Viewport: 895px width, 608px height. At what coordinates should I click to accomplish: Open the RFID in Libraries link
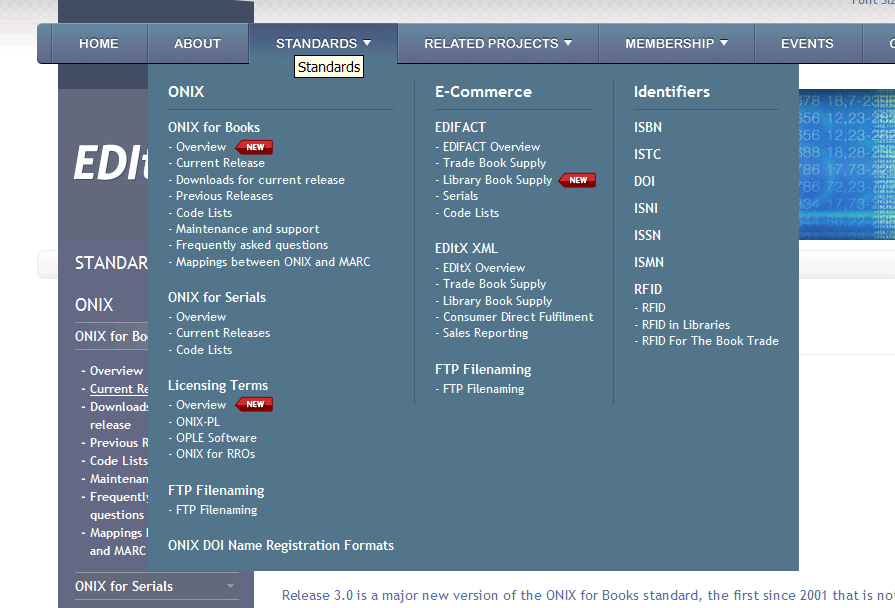coord(686,325)
